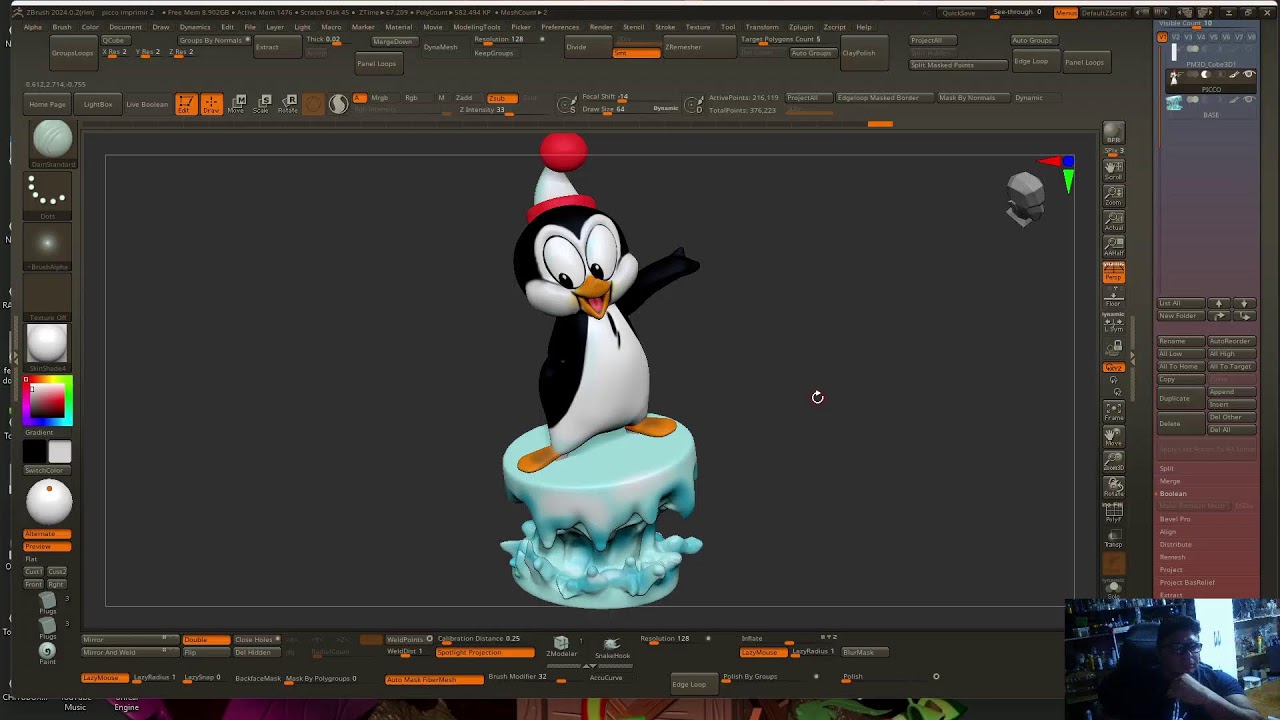Toggle Transp transparency mode
Image resolution: width=1280 pixels, height=720 pixels.
[1113, 539]
